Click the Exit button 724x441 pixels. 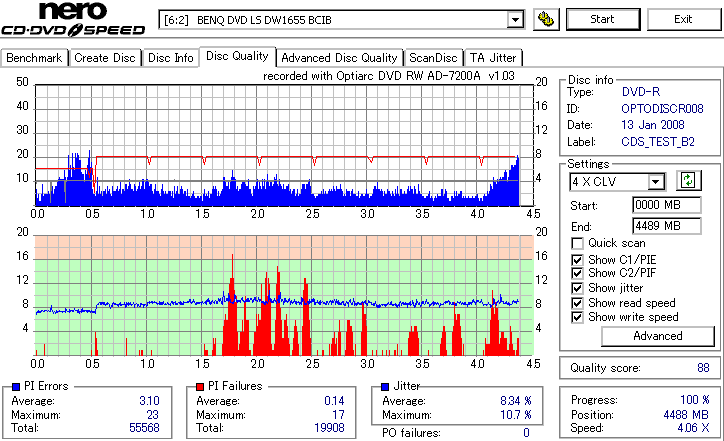pos(683,19)
